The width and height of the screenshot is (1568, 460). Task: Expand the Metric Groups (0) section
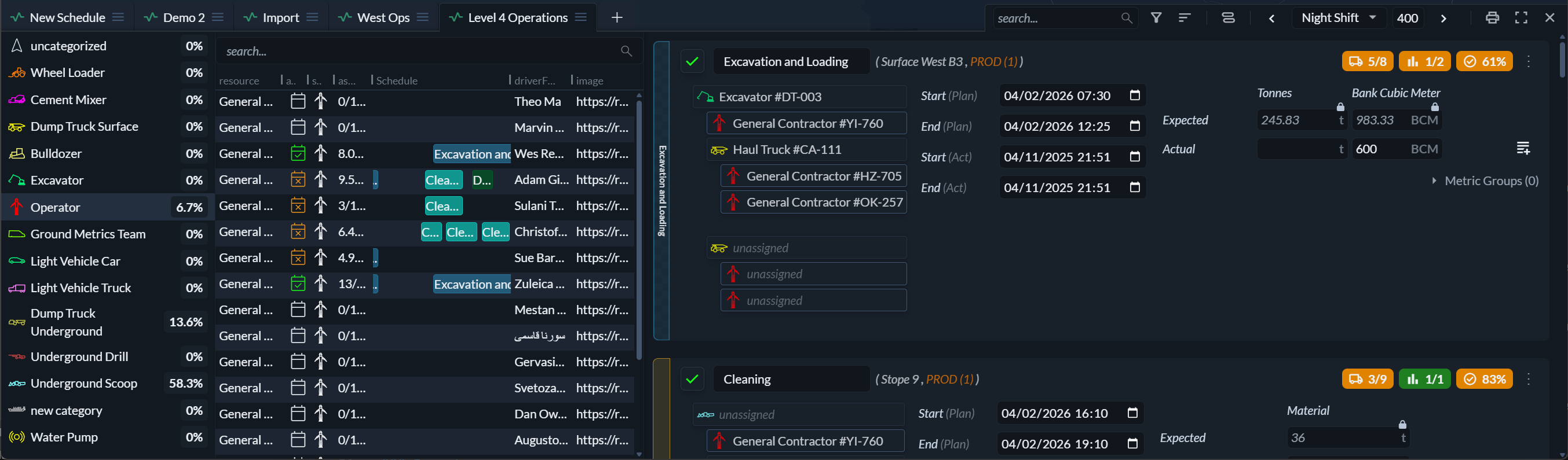tap(1485, 181)
